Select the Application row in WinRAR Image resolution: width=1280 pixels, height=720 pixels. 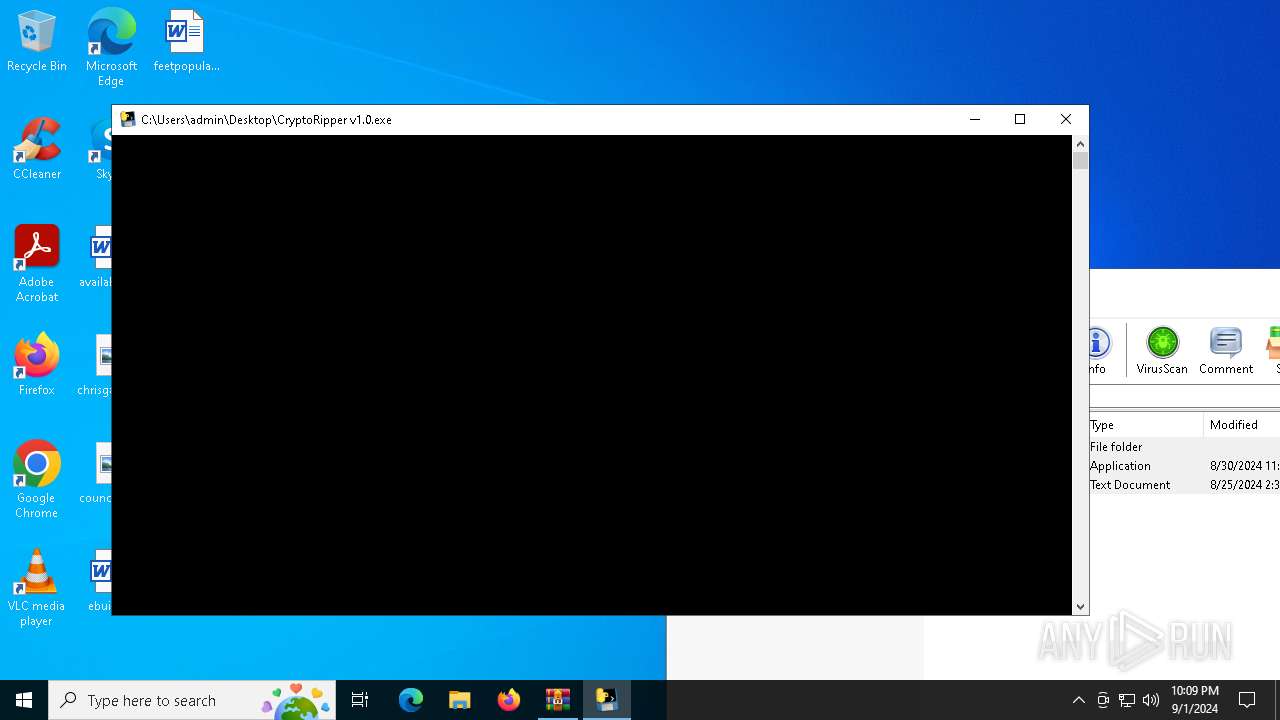coord(1185,466)
